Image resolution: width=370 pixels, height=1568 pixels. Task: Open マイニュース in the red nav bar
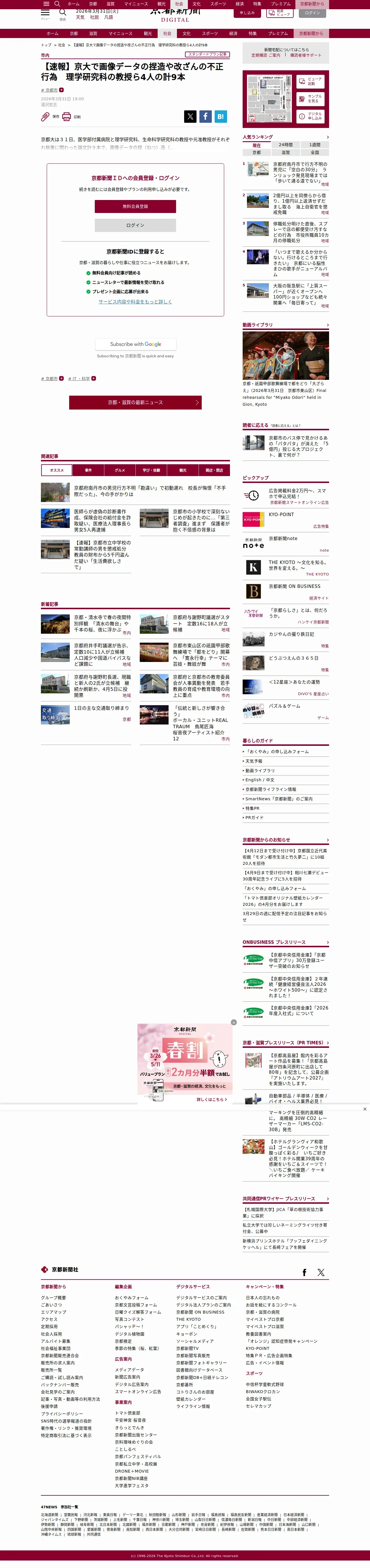click(120, 33)
